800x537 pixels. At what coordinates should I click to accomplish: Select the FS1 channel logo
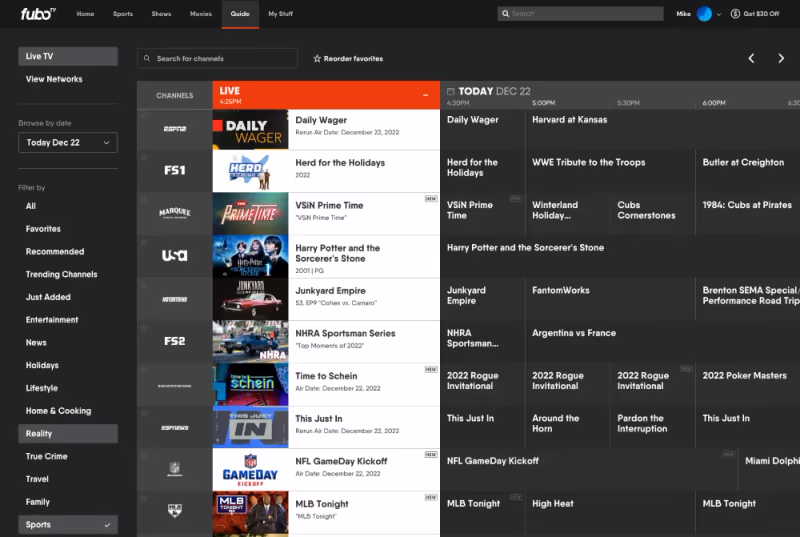174,170
